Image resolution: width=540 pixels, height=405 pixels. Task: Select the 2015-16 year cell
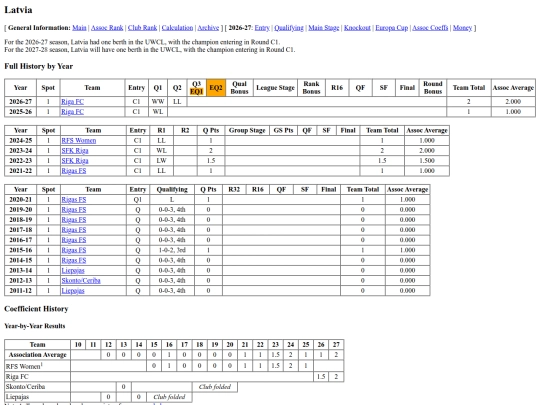click(20, 250)
